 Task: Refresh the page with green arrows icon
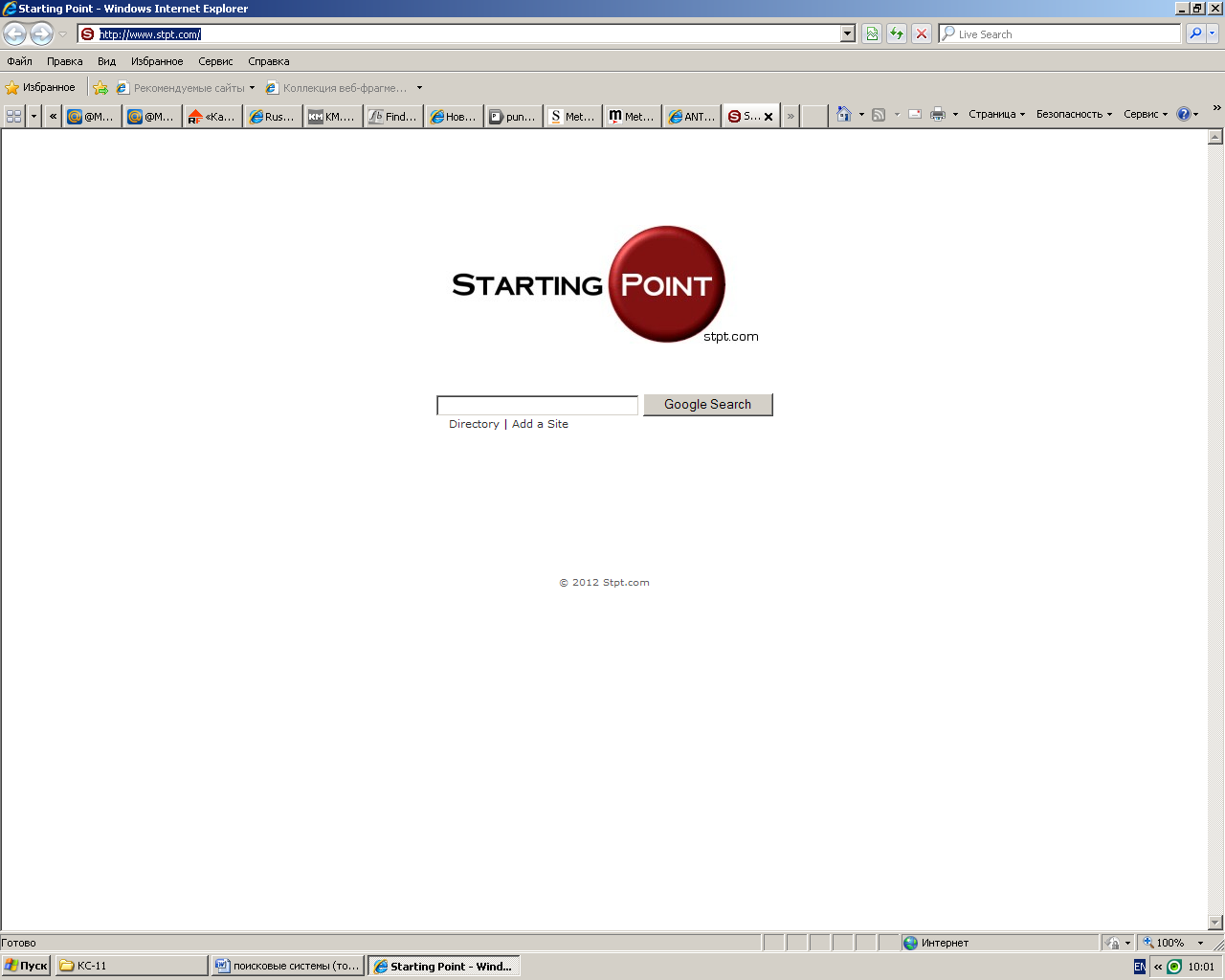click(897, 34)
